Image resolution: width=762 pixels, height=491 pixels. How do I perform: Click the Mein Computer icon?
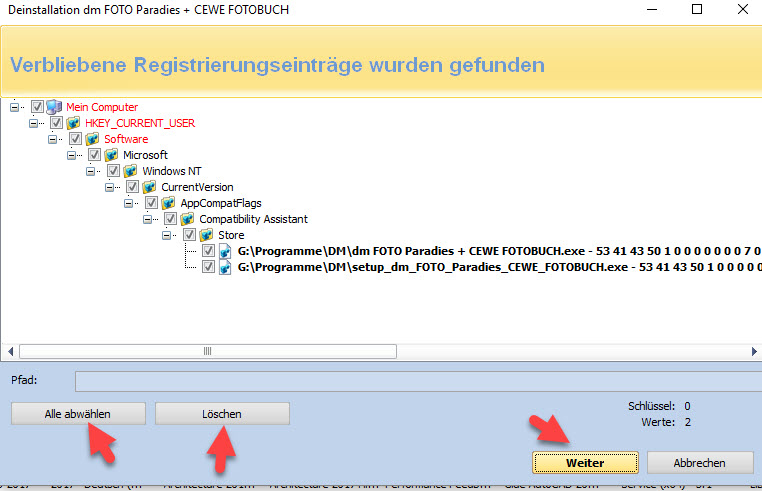pos(54,107)
